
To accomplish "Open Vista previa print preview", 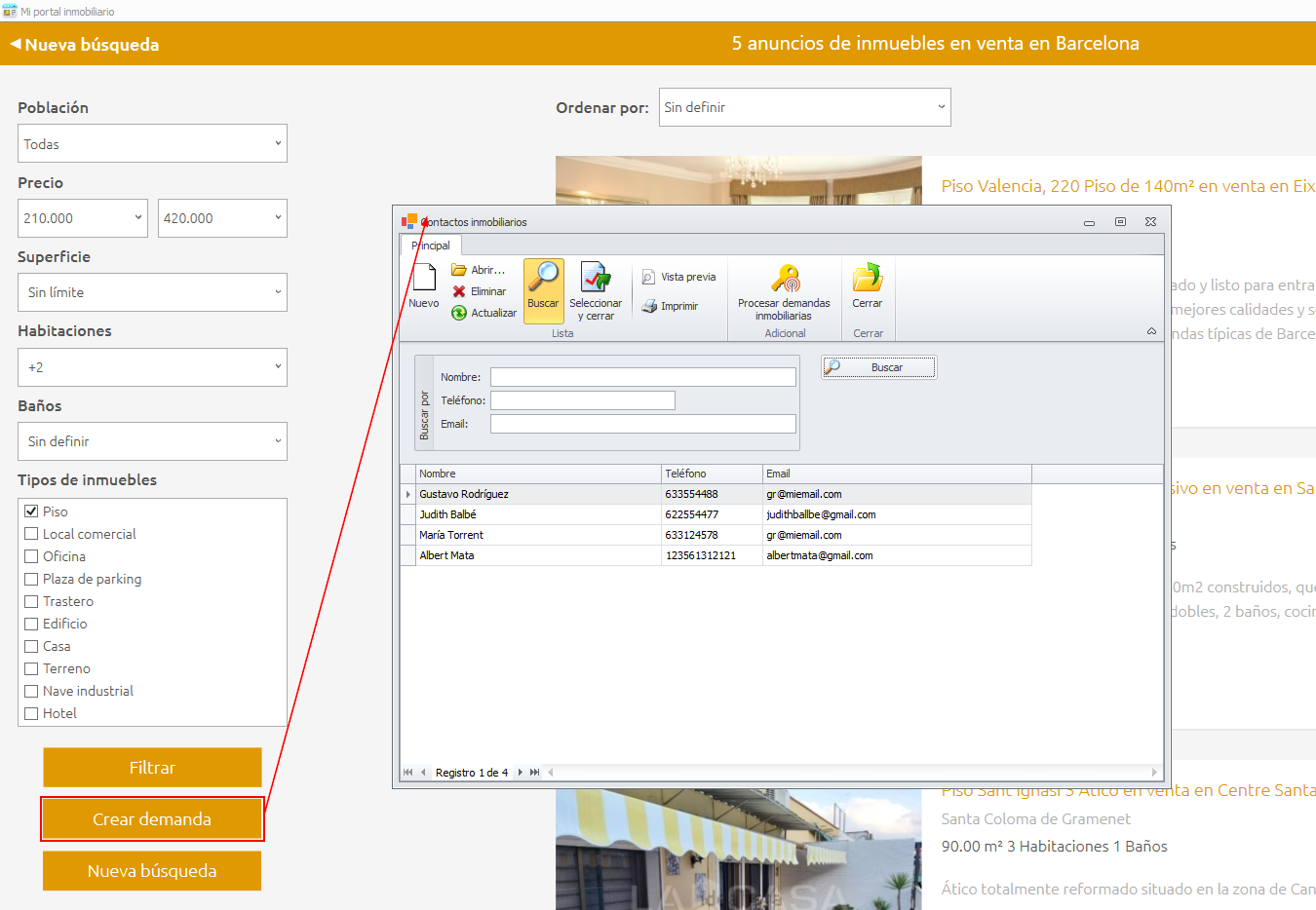I will click(678, 277).
